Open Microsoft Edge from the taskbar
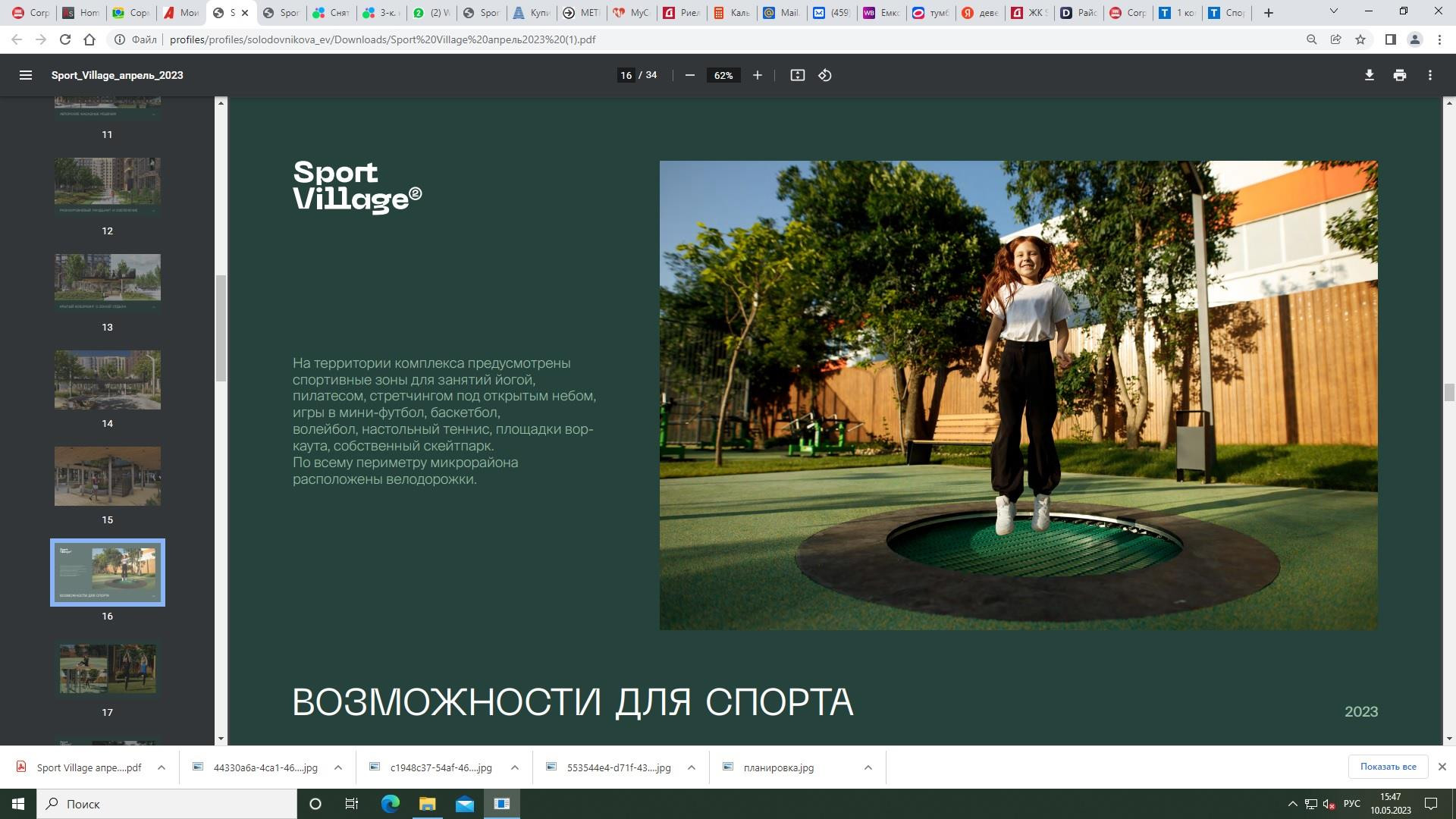Viewport: 1456px width, 819px height. pyautogui.click(x=390, y=804)
